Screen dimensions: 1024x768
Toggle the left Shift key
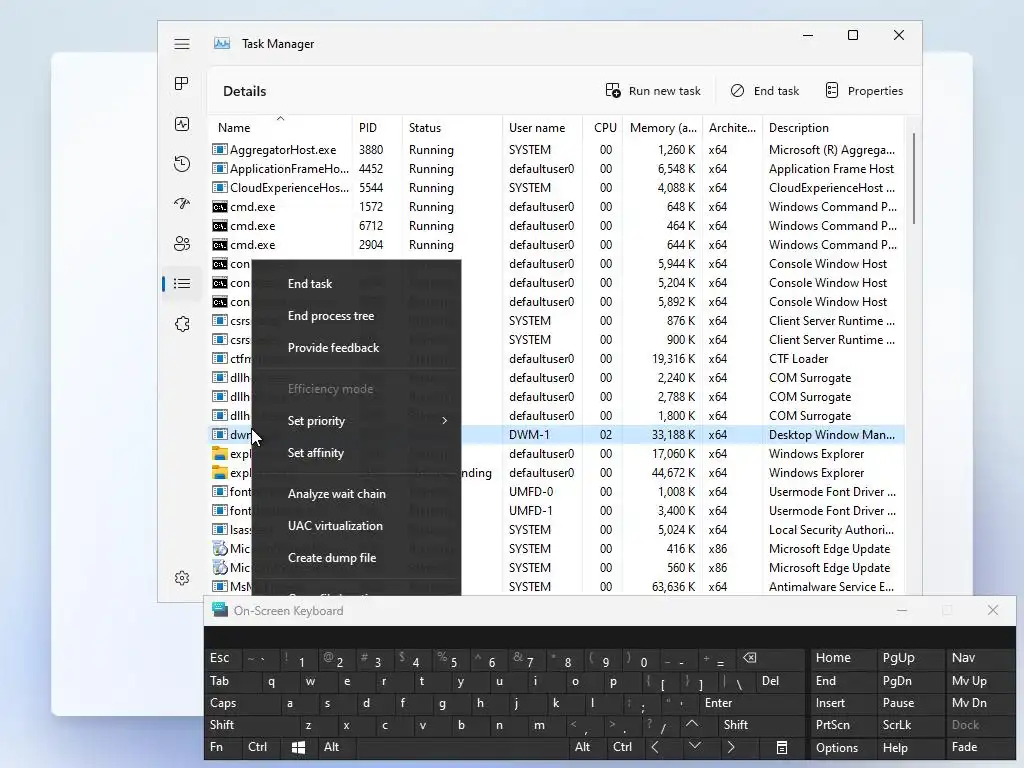coord(251,725)
